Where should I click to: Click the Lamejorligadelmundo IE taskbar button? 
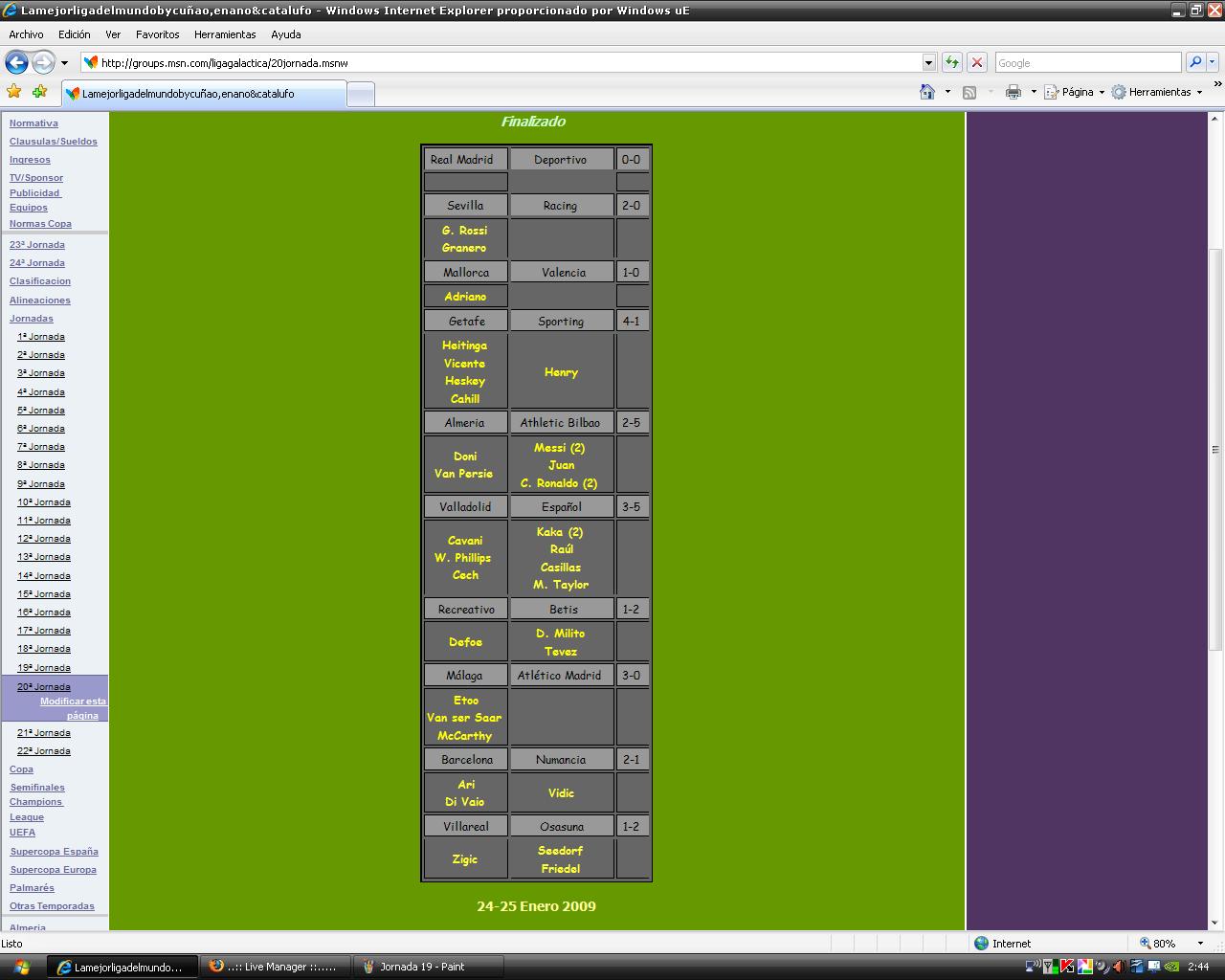(122, 967)
